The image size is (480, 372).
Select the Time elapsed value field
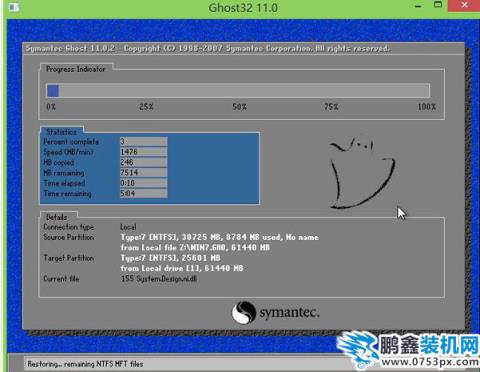pos(143,183)
